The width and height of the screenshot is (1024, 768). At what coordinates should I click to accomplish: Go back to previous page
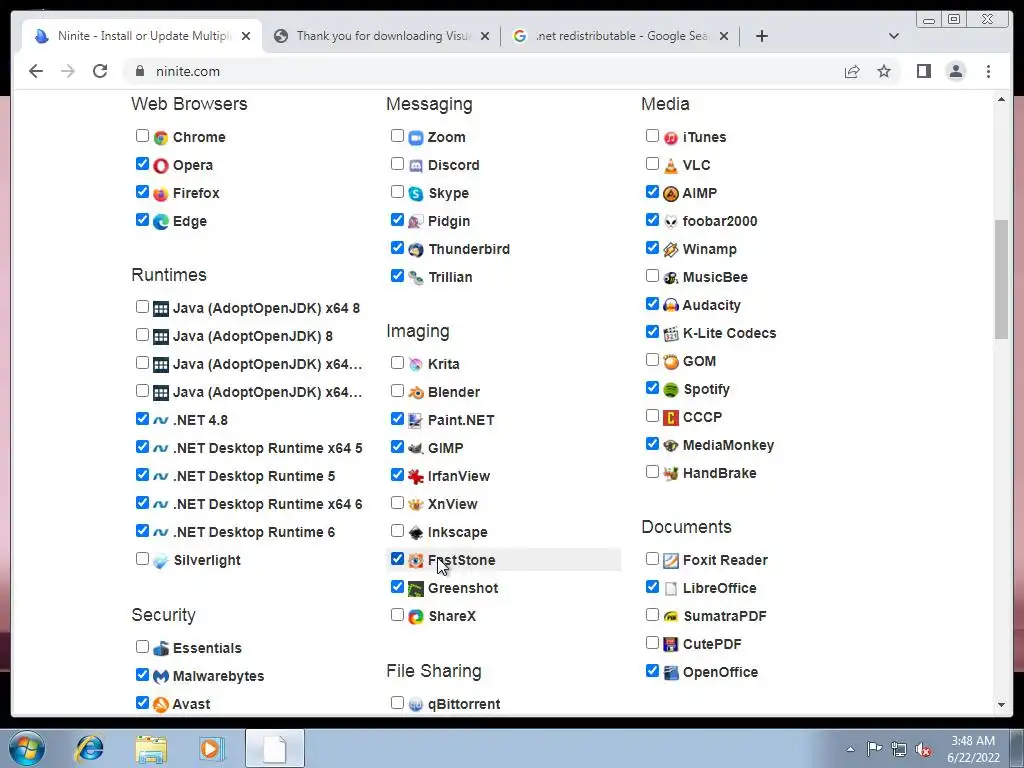pos(36,71)
